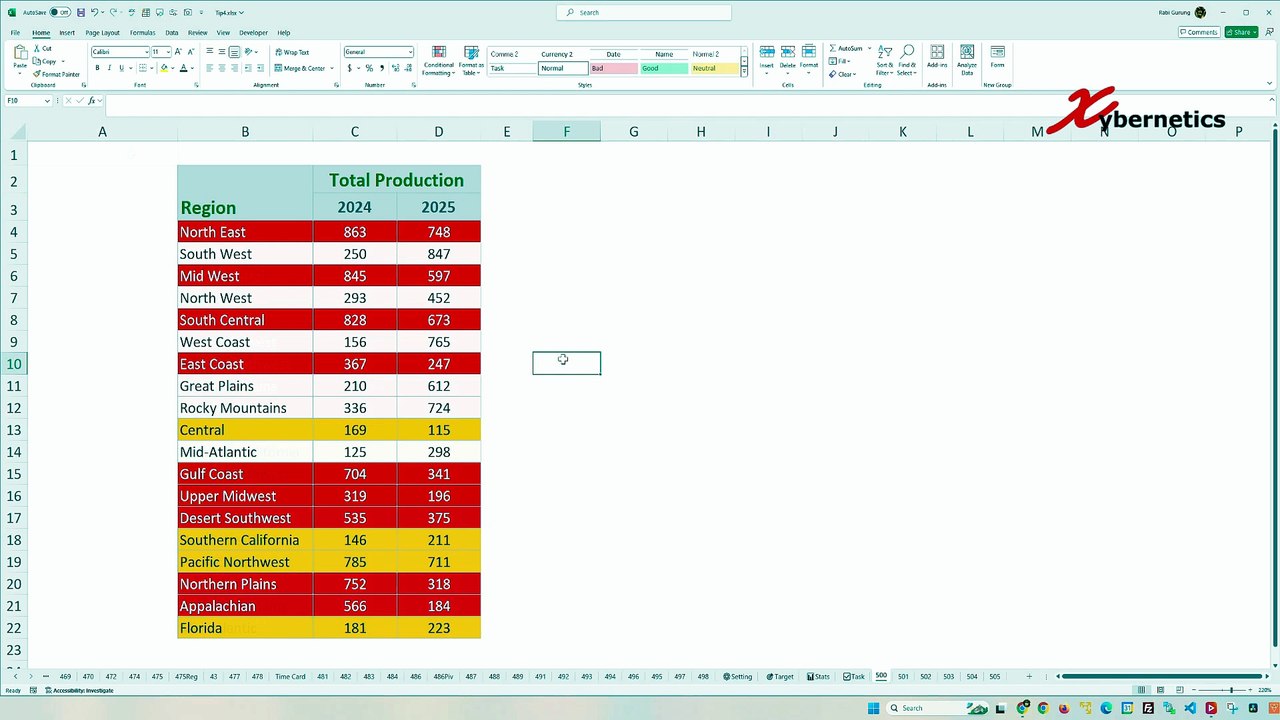Expand the Merge & Center dropdown arrow
This screenshot has height=720, width=1280.
[331, 68]
